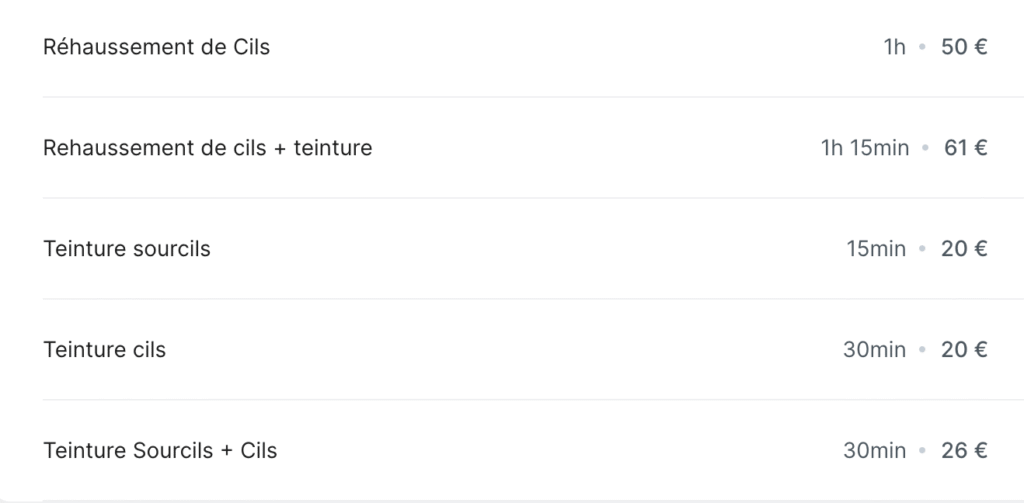Click the 61 € price
The height and width of the screenshot is (503, 1024).
pos(965,148)
